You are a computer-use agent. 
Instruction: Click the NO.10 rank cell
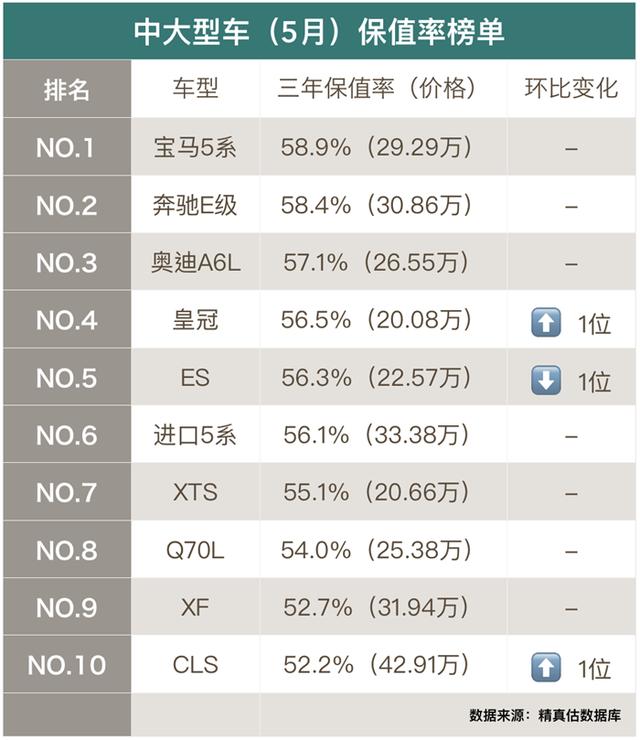(67, 664)
